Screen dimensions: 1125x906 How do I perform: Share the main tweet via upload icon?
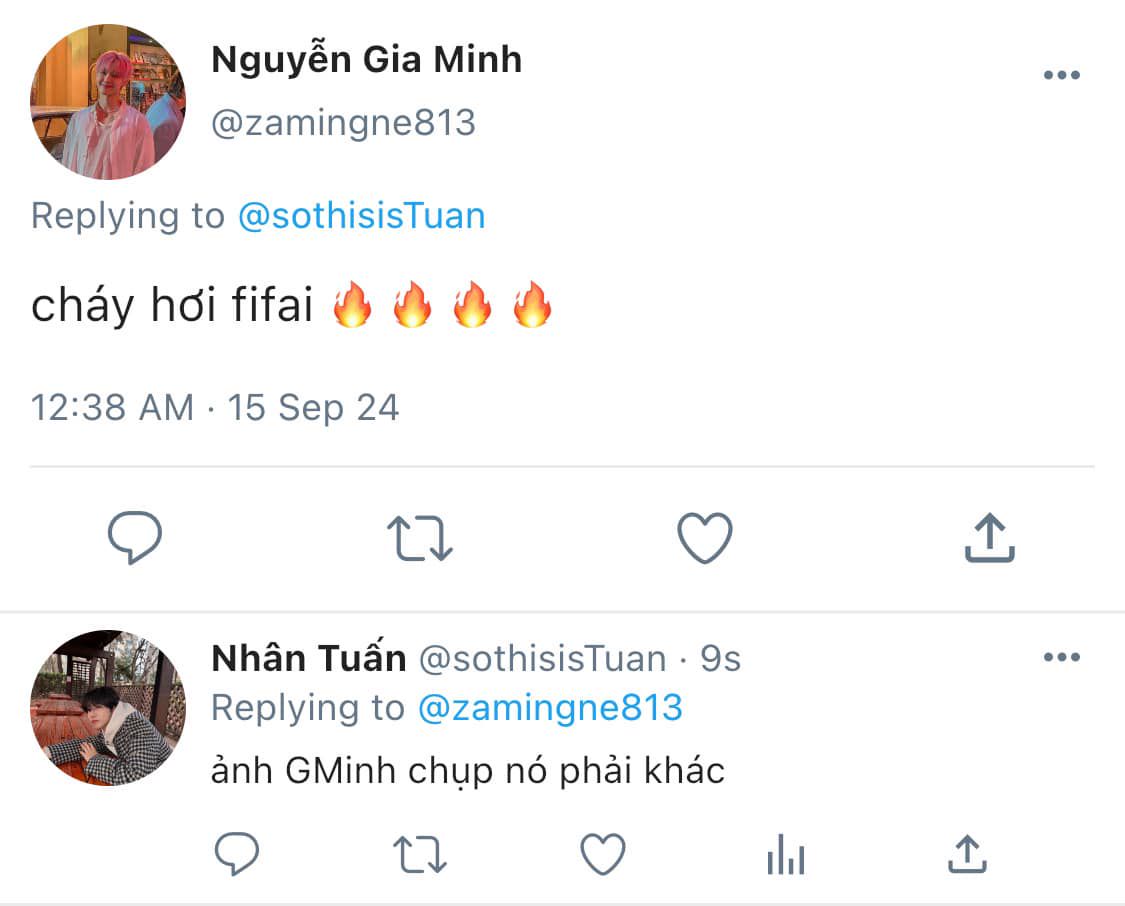989,537
